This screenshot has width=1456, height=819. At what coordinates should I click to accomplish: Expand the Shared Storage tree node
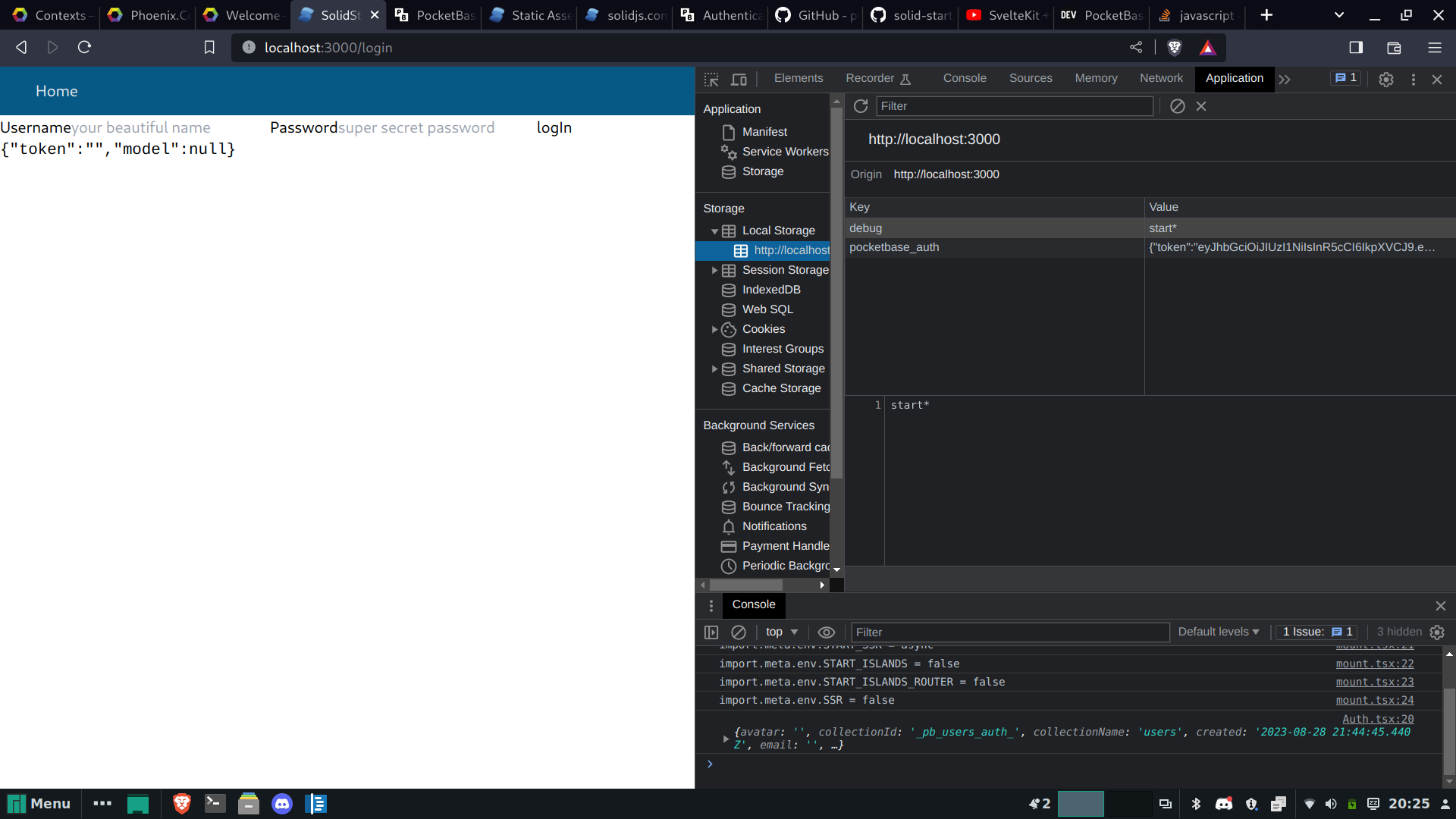point(714,369)
